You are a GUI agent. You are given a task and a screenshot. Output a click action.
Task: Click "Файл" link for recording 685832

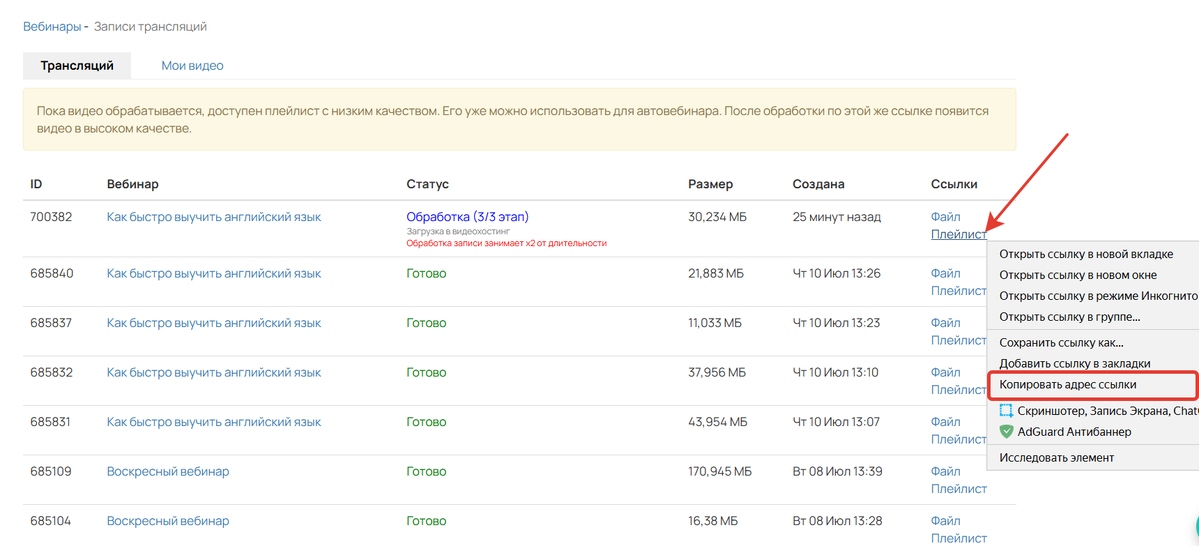tap(945, 372)
